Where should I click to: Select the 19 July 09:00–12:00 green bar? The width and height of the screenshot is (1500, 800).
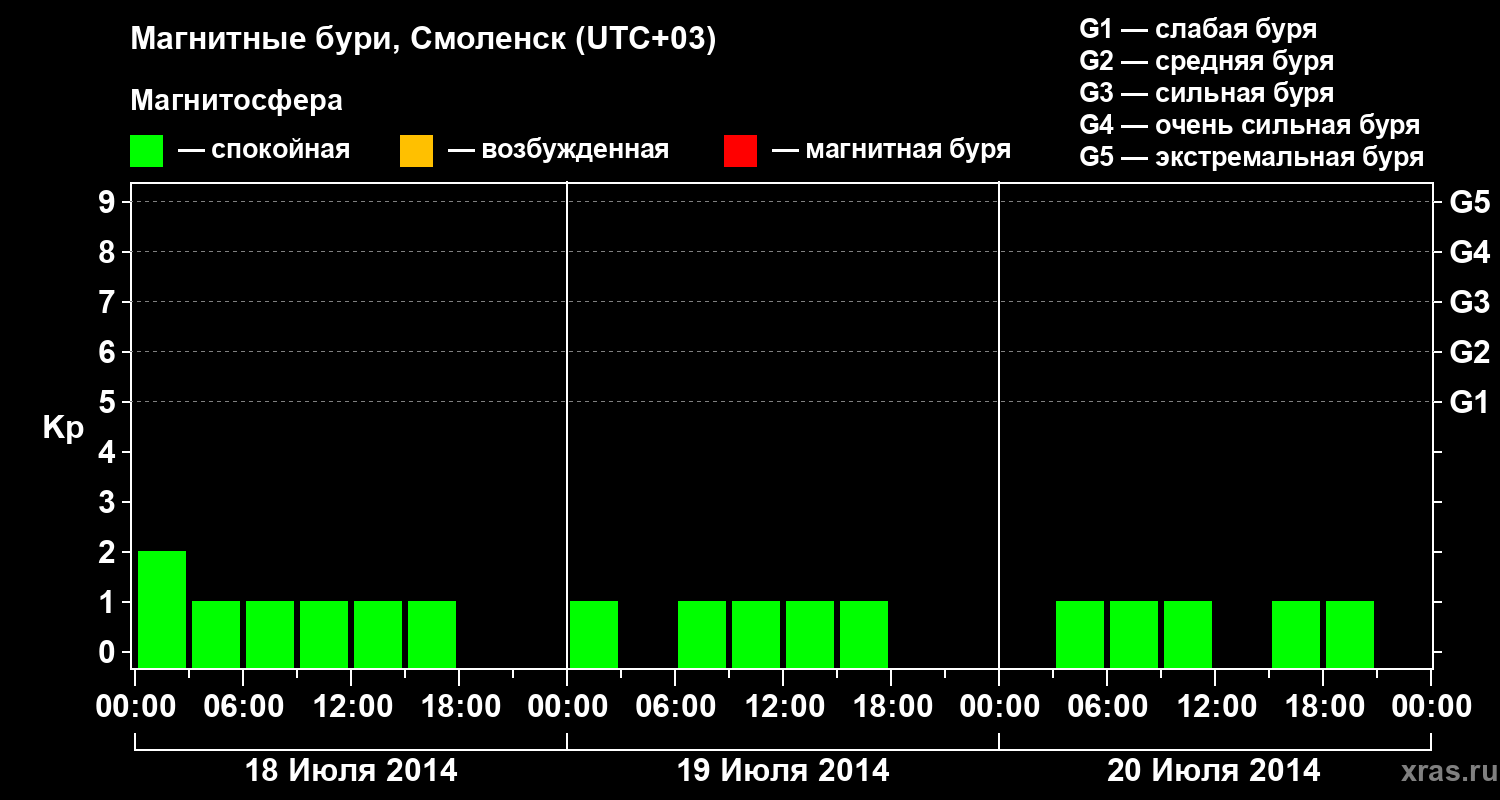click(756, 634)
